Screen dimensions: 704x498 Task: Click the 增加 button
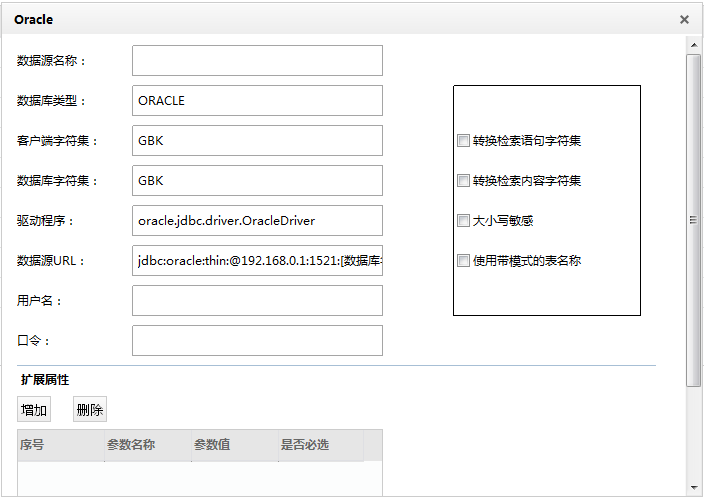pos(34,409)
